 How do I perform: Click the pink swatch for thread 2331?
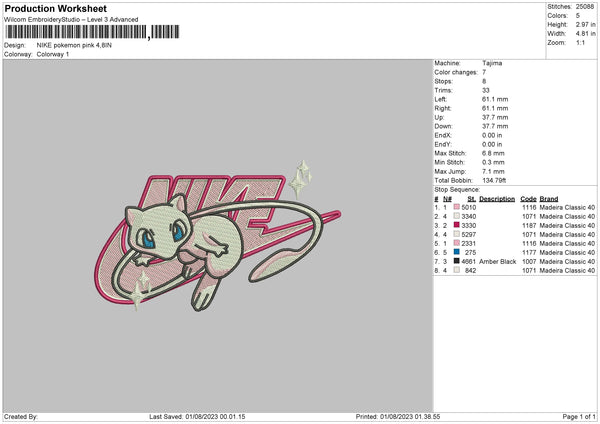point(457,243)
